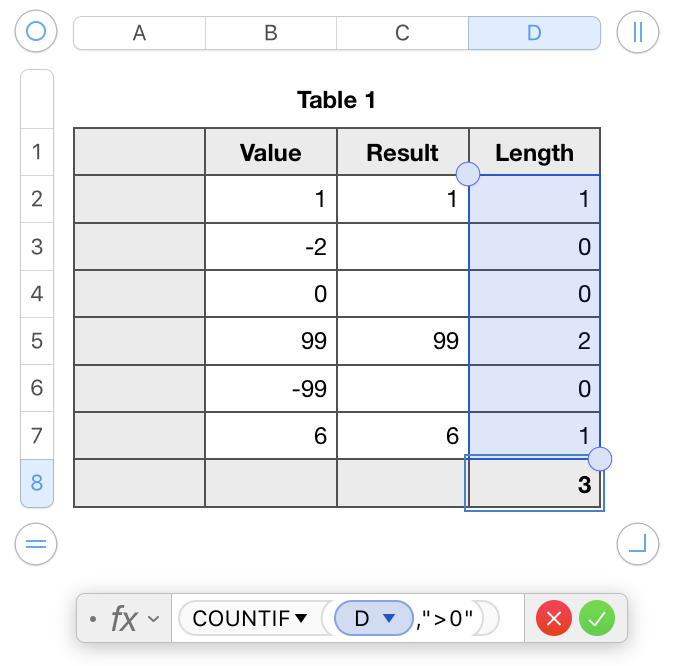This screenshot has width=682, height=666.
Task: Open the COUNTIF function token menu
Action: [250, 619]
